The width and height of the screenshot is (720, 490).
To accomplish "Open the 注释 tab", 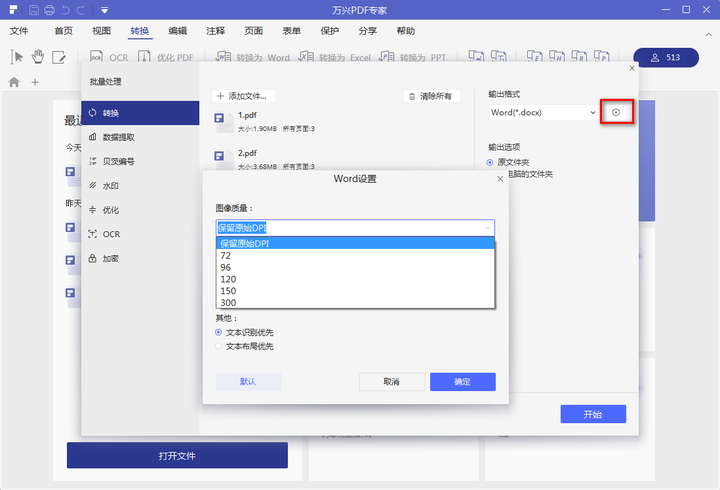I will click(x=215, y=31).
